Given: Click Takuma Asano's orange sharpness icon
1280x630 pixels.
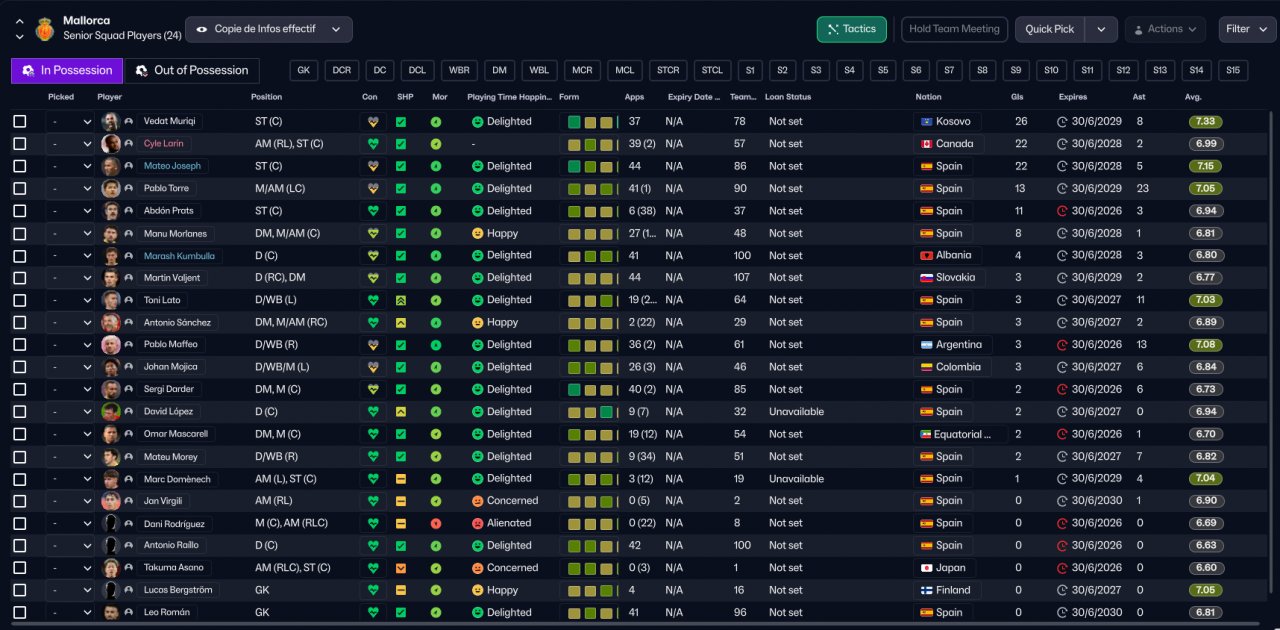Looking at the screenshot, I should coord(401,568).
